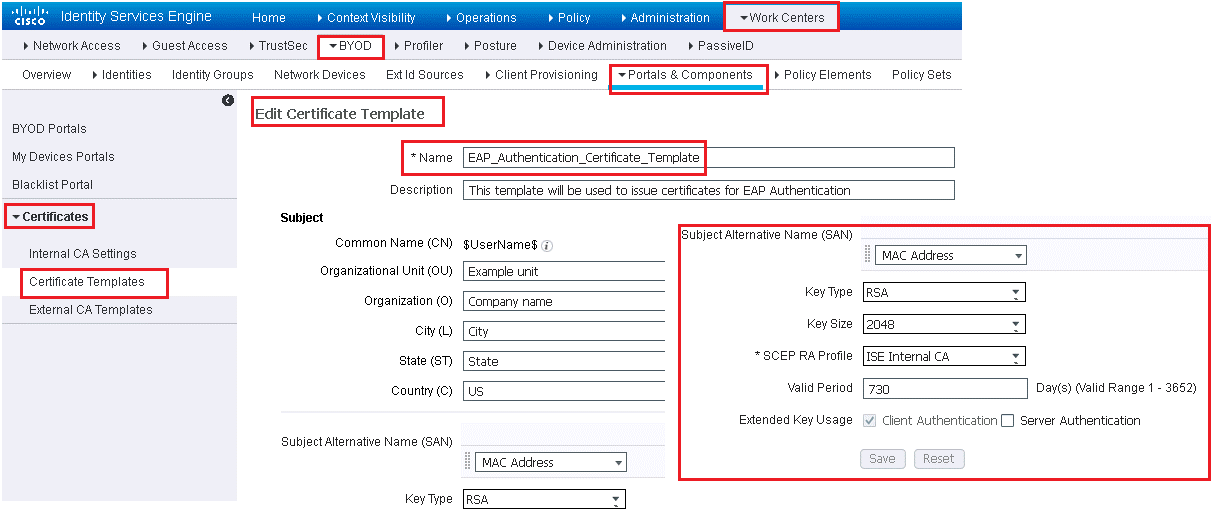Go to Network Devices tab

[x=320, y=75]
